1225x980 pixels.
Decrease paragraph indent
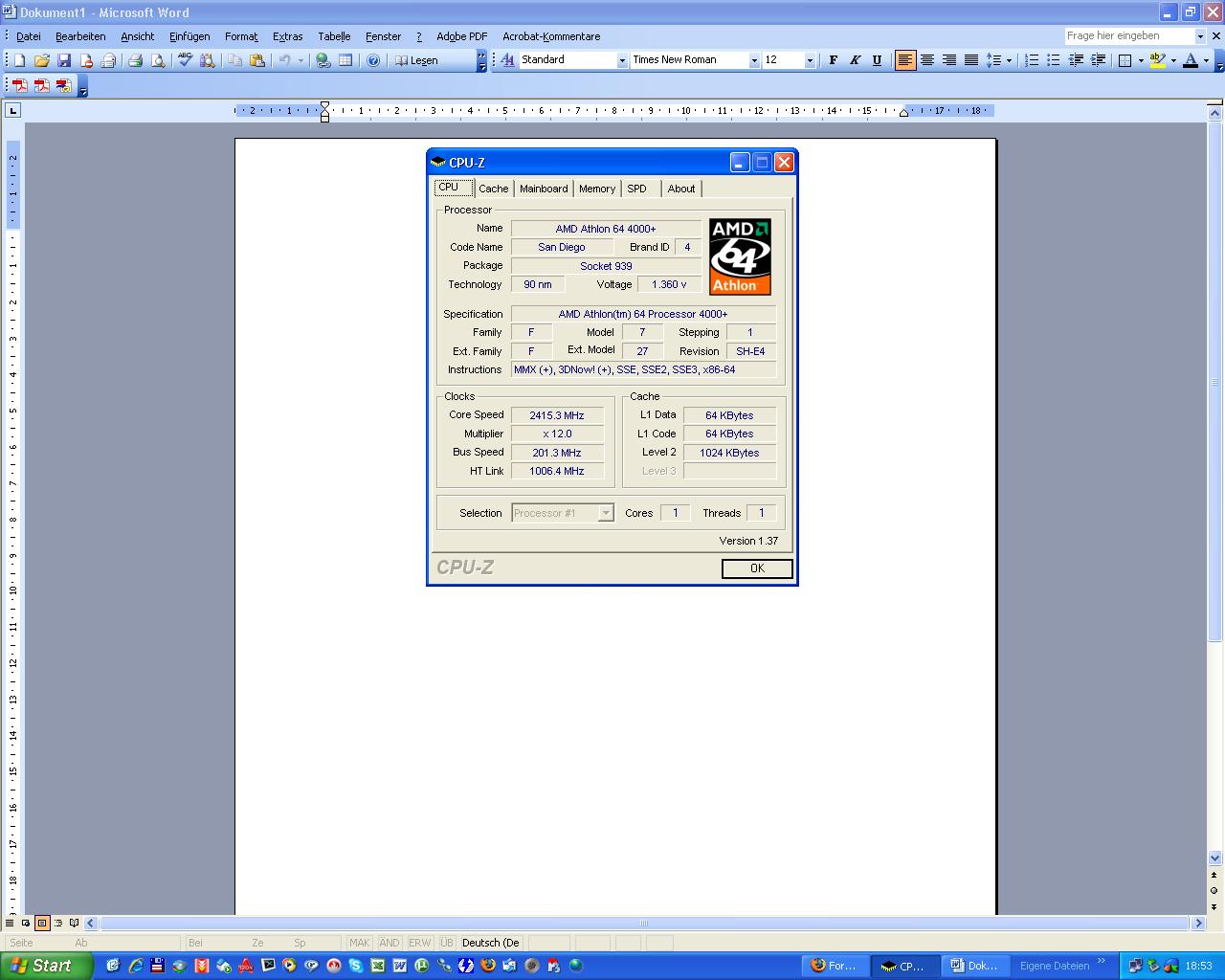click(1076, 60)
